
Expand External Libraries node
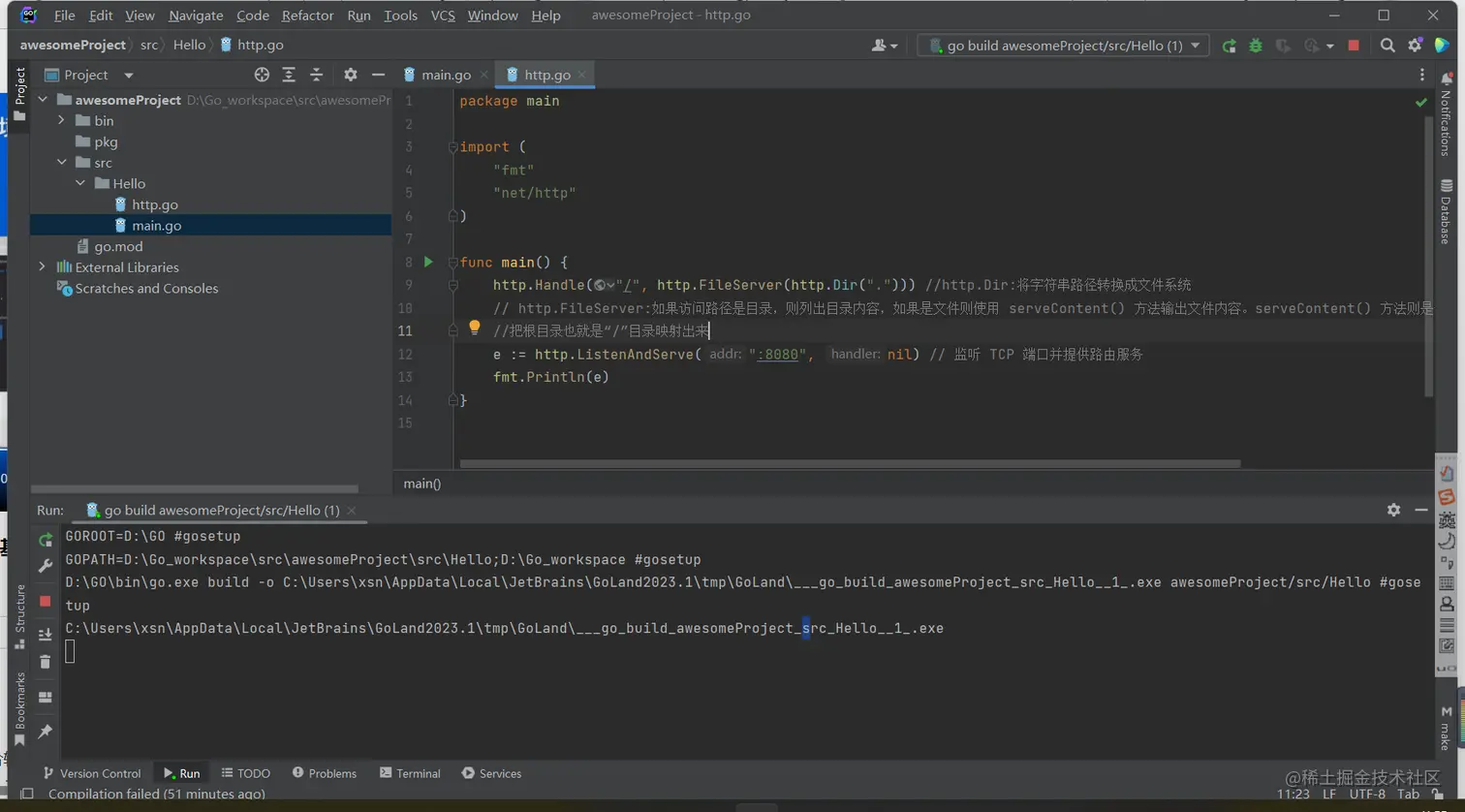pos(43,266)
